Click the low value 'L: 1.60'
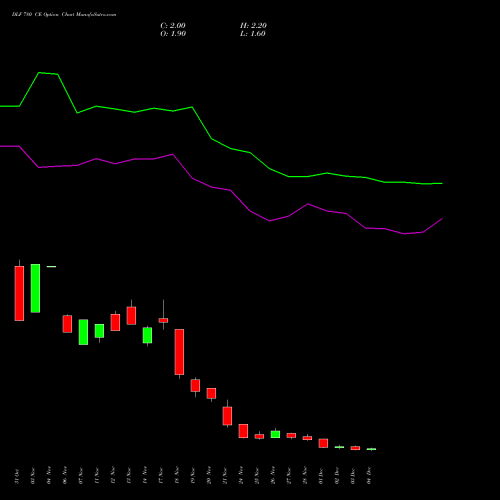This screenshot has width=500, height=500. click(x=253, y=34)
